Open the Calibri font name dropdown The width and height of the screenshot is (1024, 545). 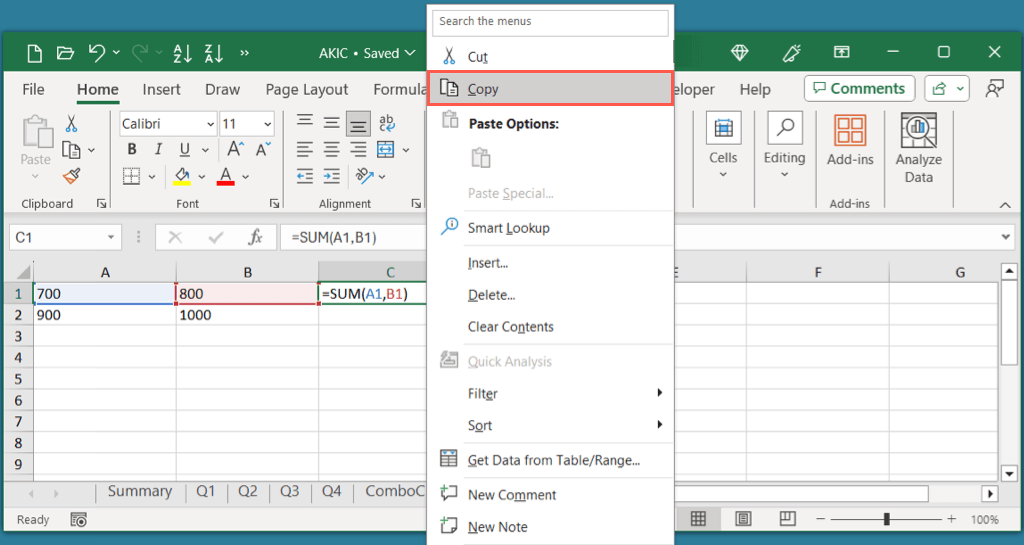[167, 124]
